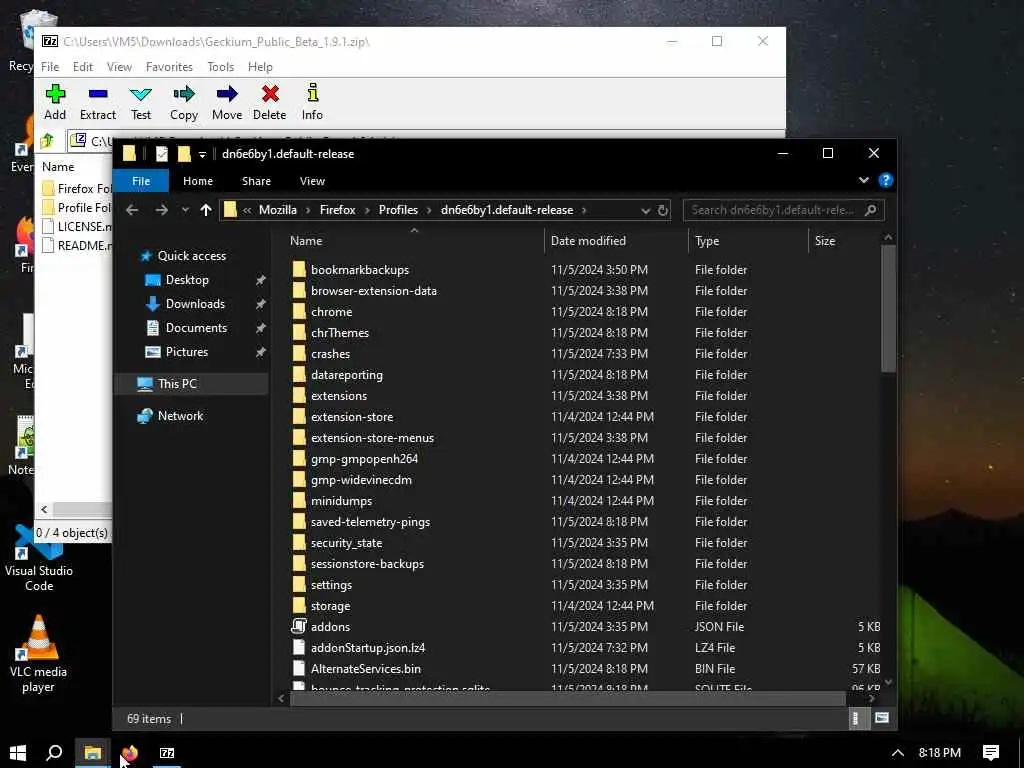Screen dimensions: 1024x768
Task: Select the bookmarkbackups folder
Action: pyautogui.click(x=359, y=270)
